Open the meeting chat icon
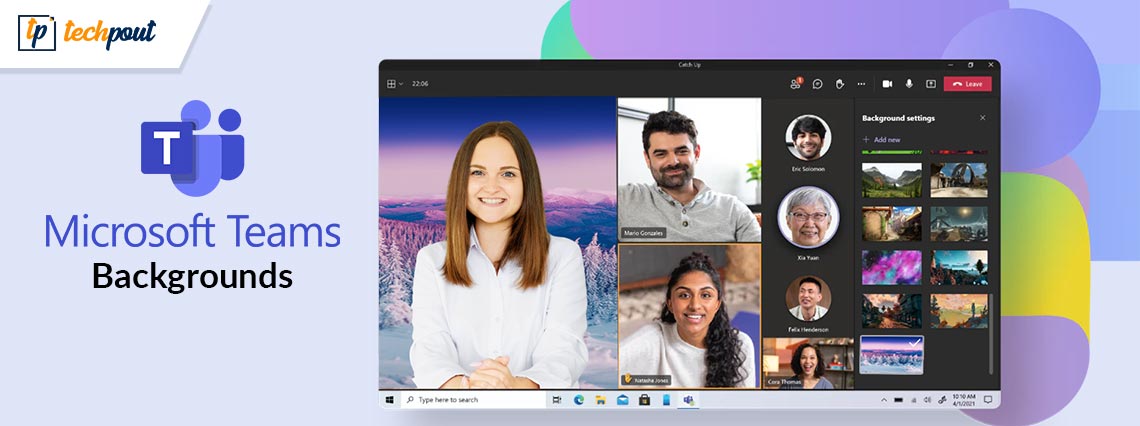This screenshot has width=1140, height=426. tap(818, 84)
